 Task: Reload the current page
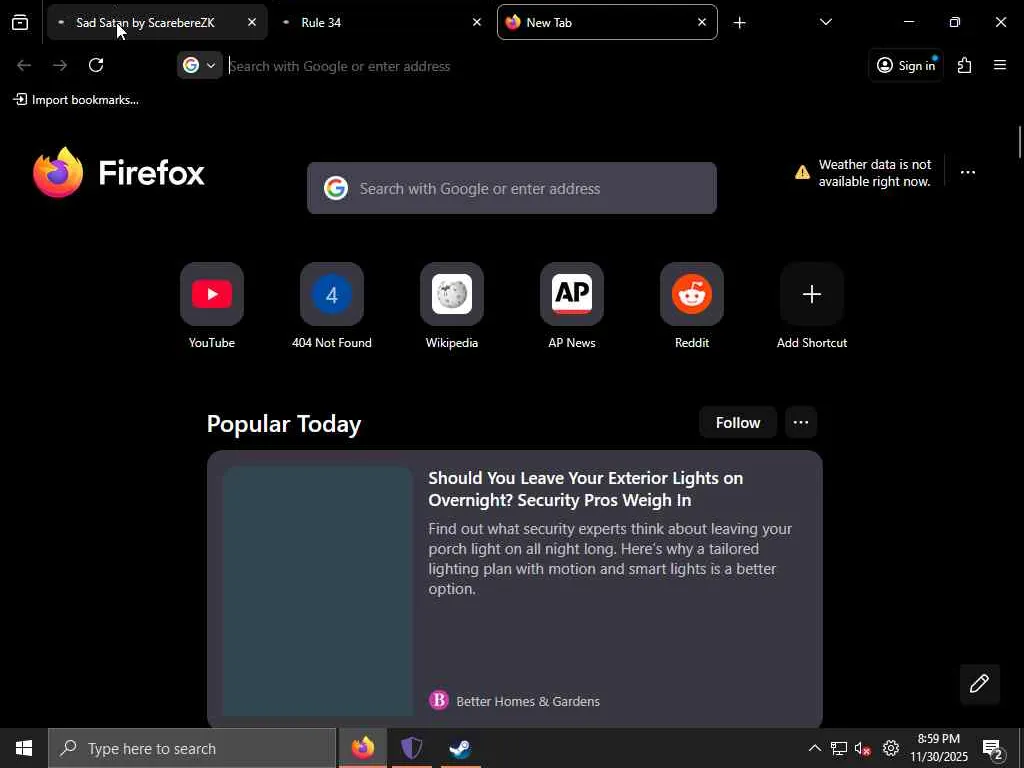pos(96,65)
